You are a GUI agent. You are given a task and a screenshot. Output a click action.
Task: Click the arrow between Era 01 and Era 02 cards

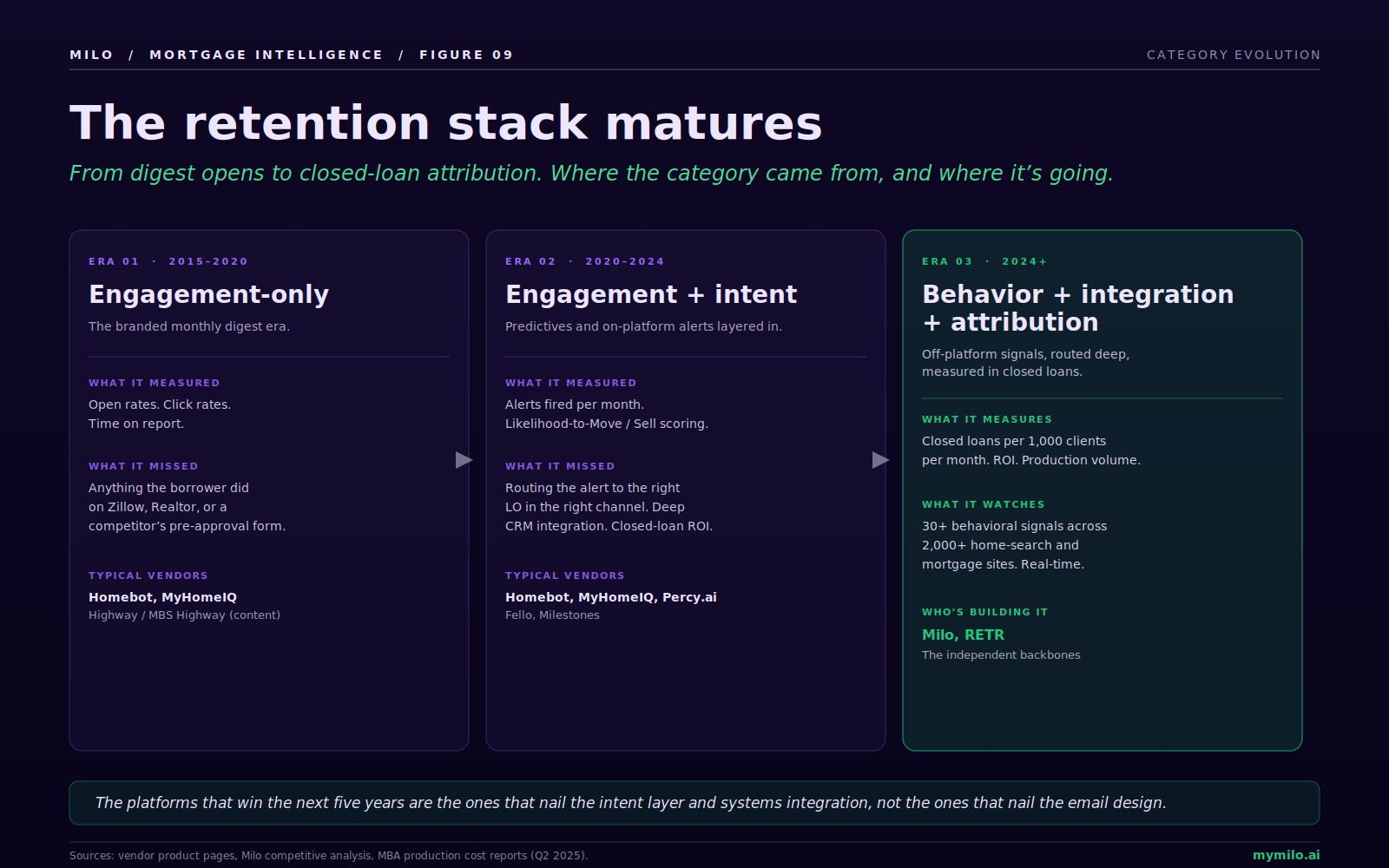(x=464, y=460)
